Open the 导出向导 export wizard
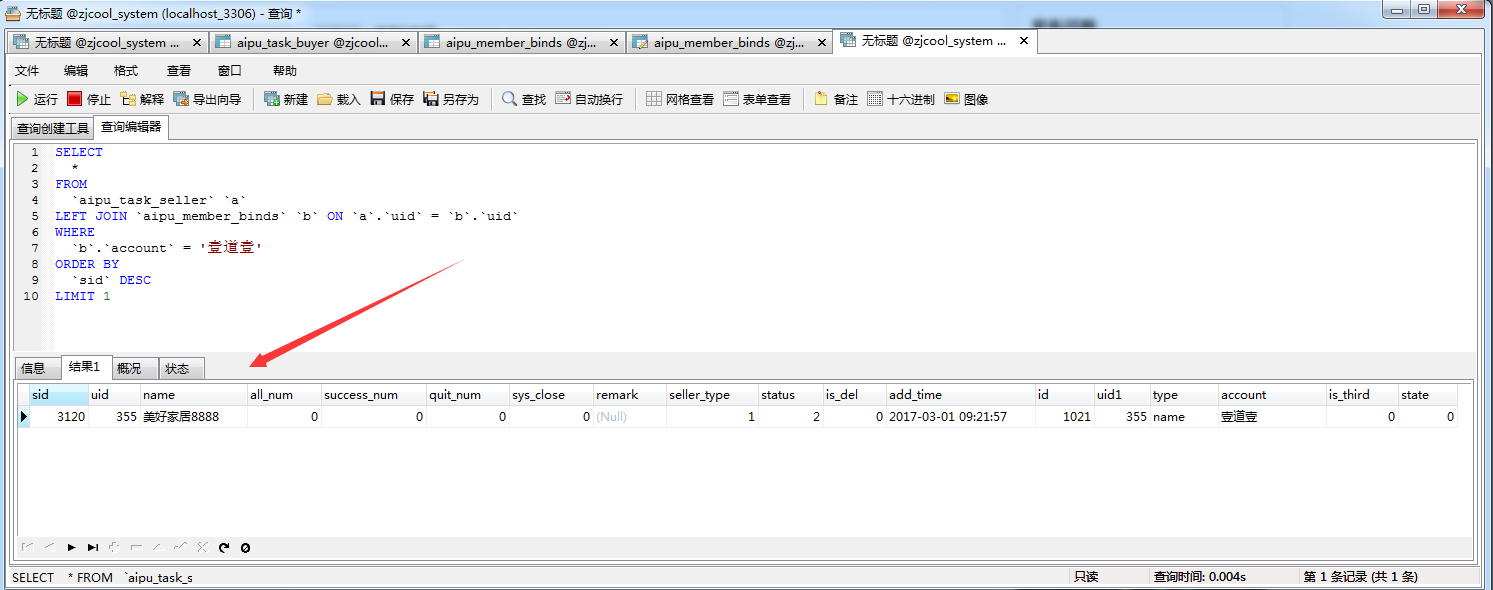The width and height of the screenshot is (1493, 590). [207, 99]
